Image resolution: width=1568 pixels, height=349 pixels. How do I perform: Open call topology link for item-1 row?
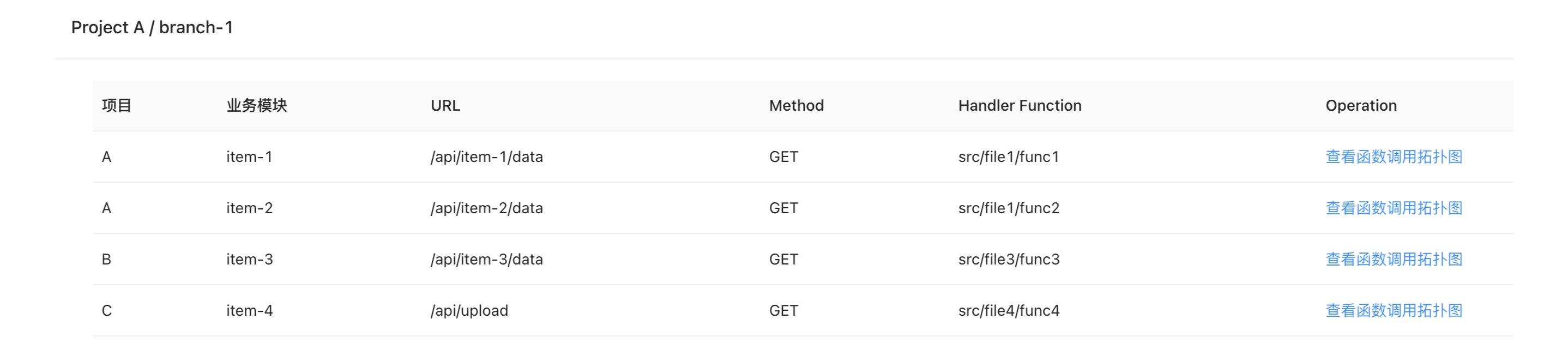(x=1394, y=157)
